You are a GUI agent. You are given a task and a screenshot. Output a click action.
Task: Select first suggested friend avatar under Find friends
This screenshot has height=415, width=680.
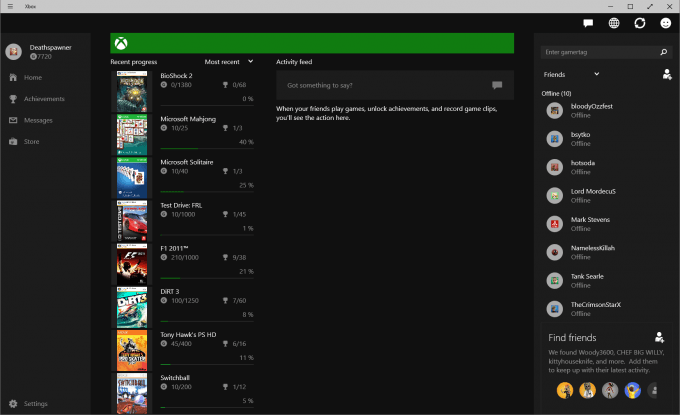click(x=565, y=390)
